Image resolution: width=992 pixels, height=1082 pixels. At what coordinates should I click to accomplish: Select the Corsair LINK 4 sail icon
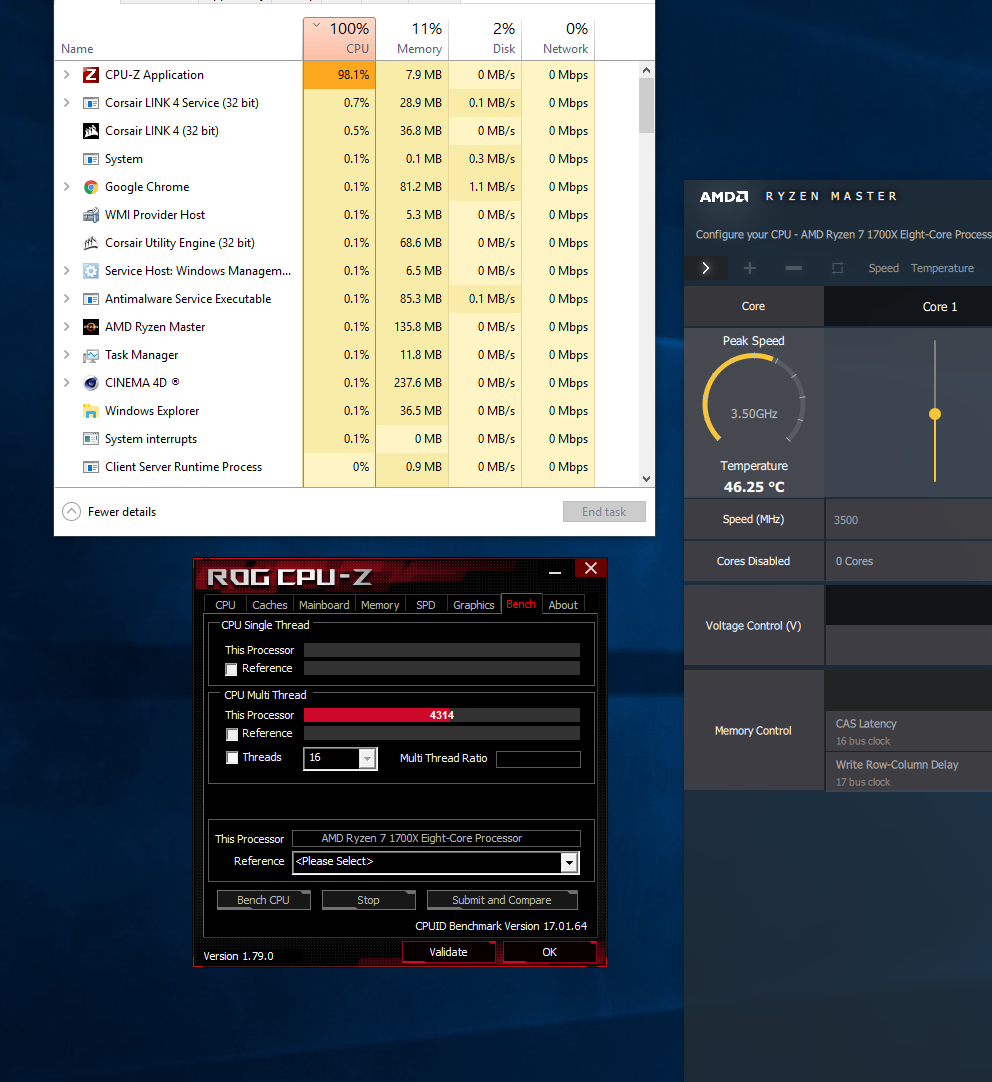tap(90, 131)
